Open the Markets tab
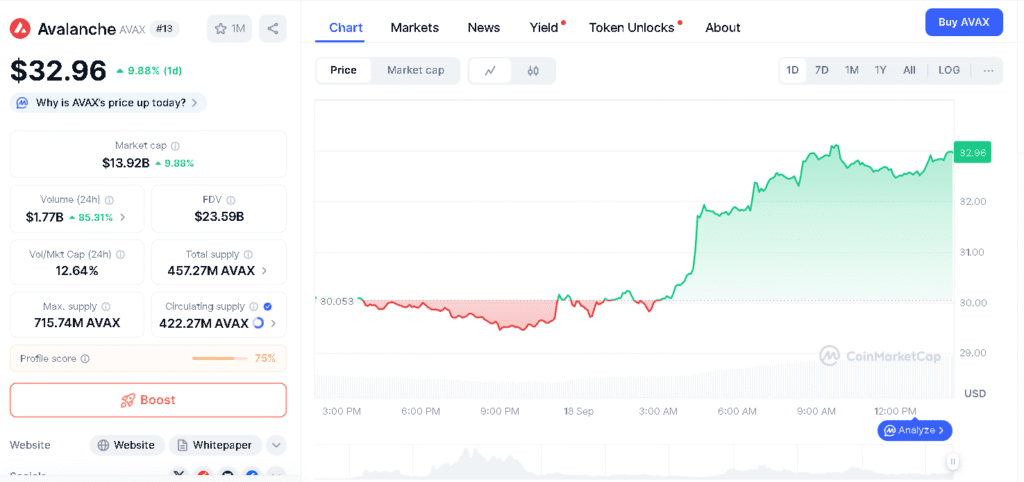This screenshot has height=482, width=1024. (415, 27)
